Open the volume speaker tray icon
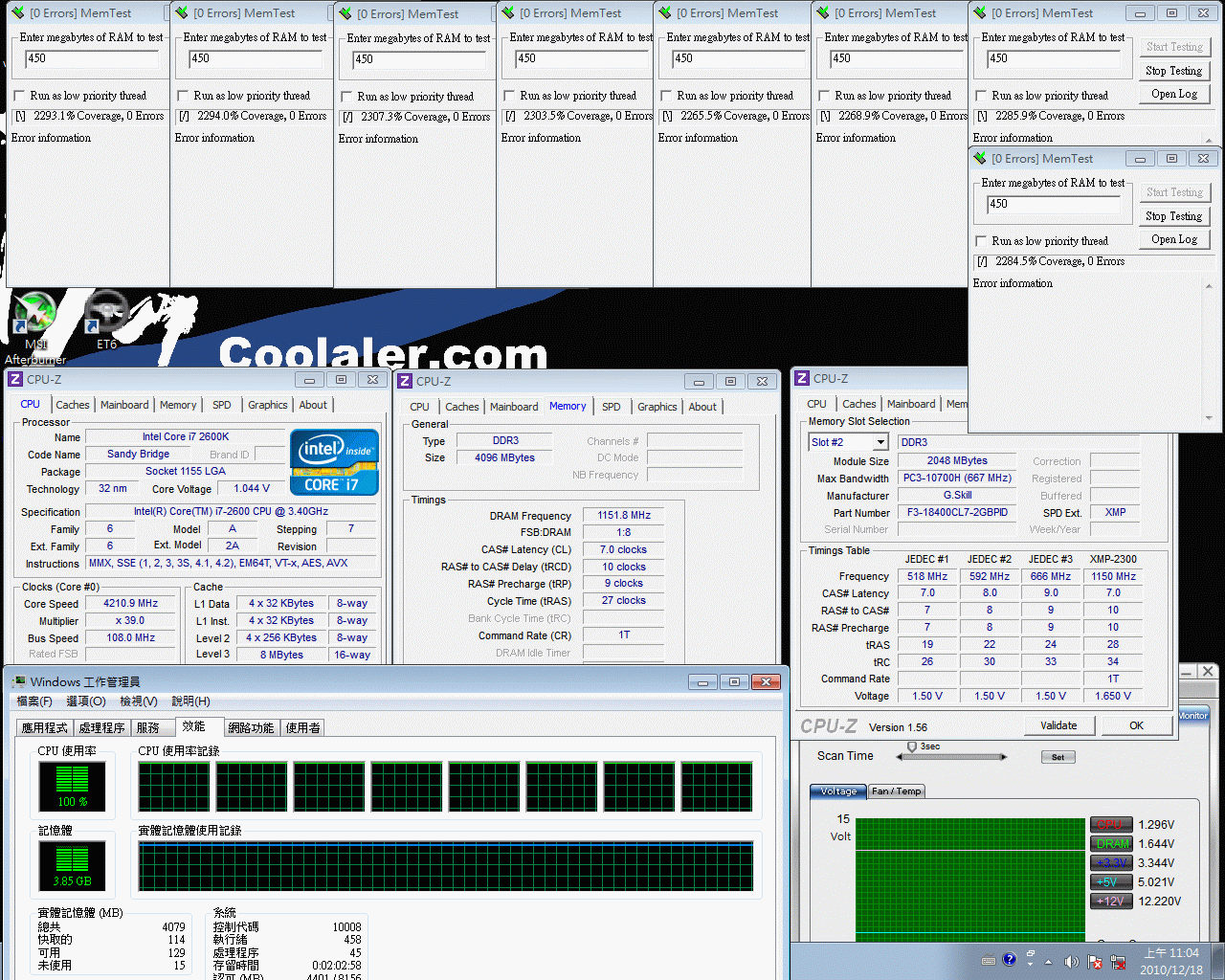1225x980 pixels. [1071, 962]
